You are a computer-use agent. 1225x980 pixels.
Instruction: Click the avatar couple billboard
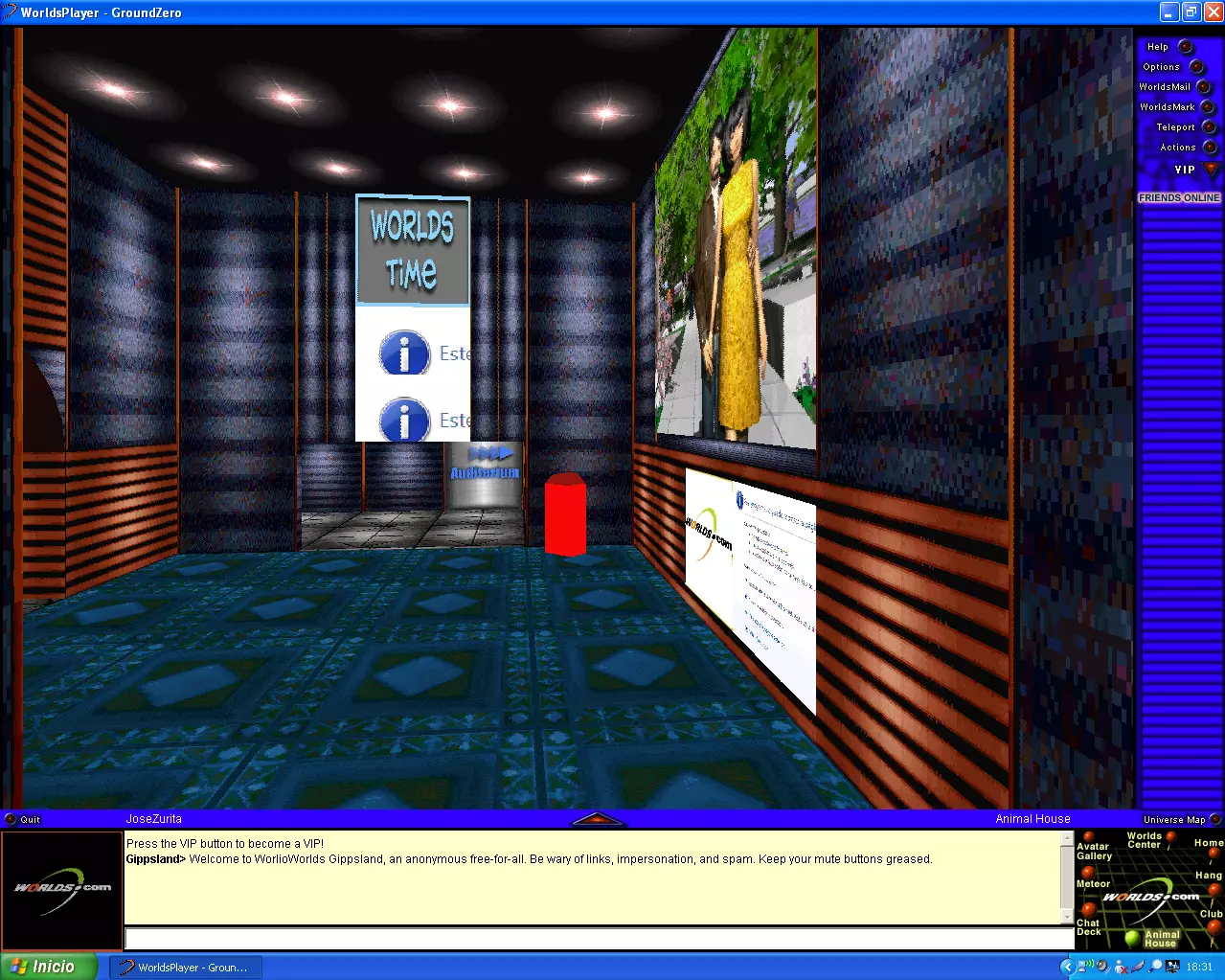tap(736, 239)
